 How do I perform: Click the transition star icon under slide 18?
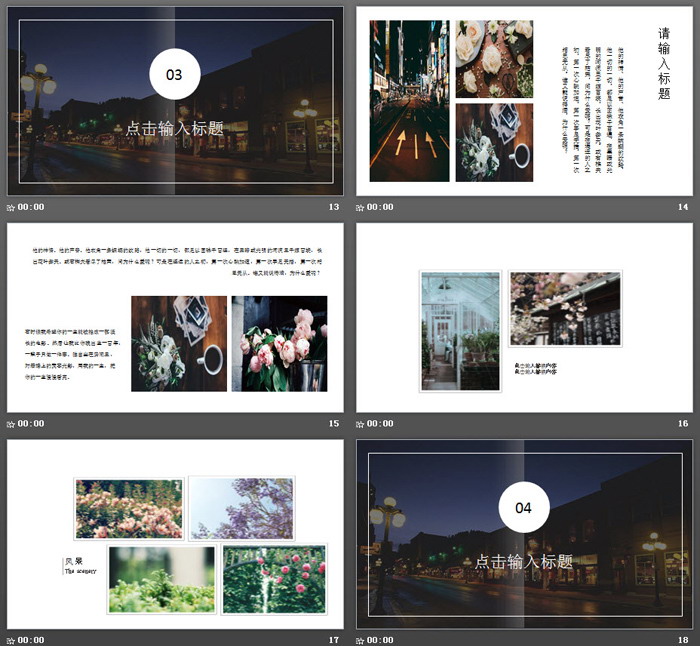click(x=360, y=639)
